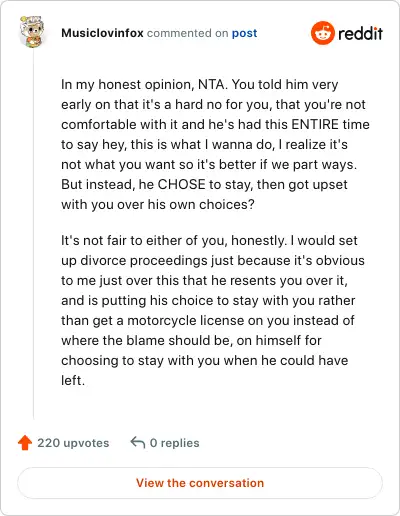Viewport: 400px width, 516px height.
Task: Open the Musiclovinfox username profile
Action: click(x=102, y=33)
